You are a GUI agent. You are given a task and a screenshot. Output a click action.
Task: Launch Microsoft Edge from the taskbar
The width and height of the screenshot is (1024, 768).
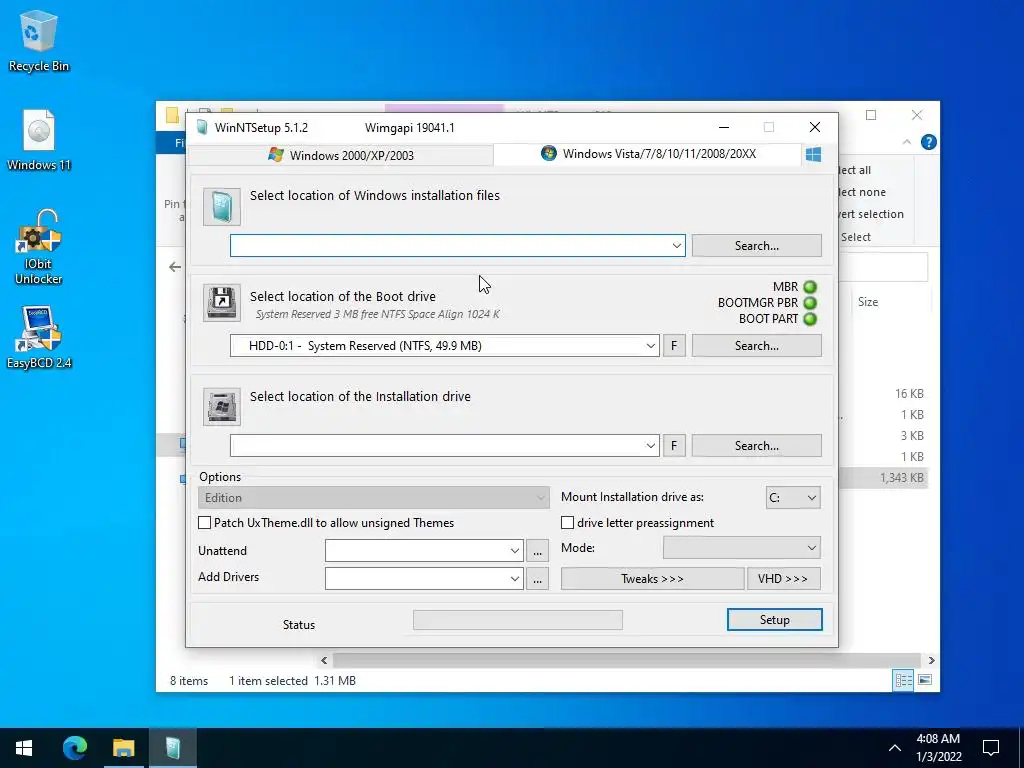pyautogui.click(x=74, y=748)
